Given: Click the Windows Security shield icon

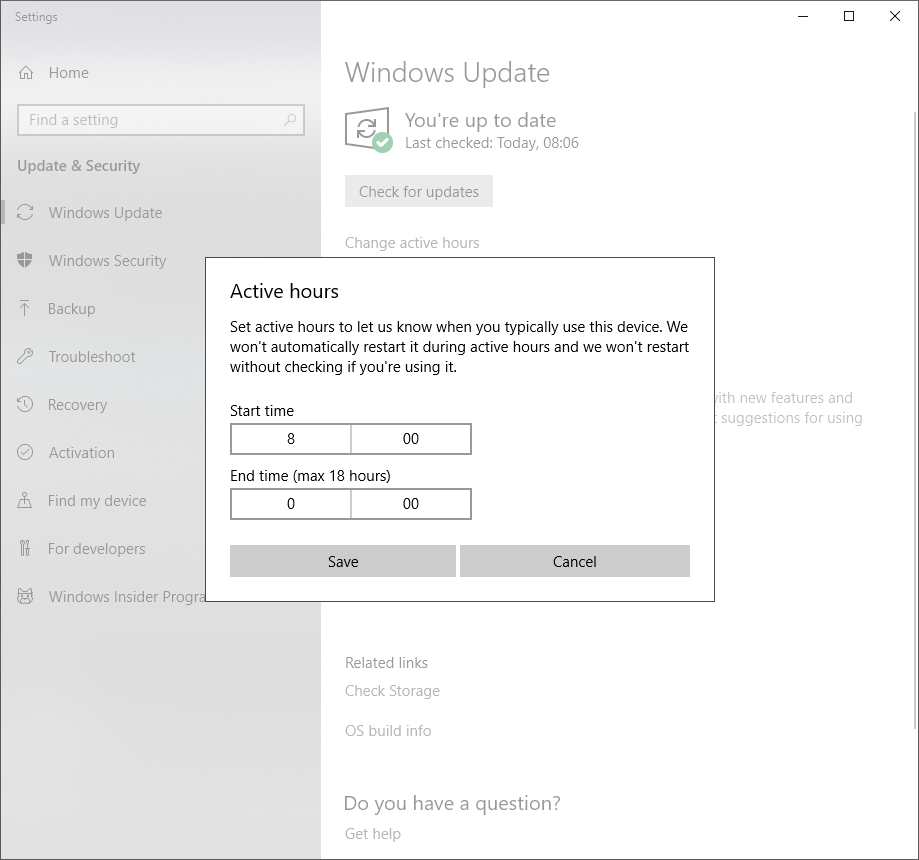Looking at the screenshot, I should [x=25, y=260].
